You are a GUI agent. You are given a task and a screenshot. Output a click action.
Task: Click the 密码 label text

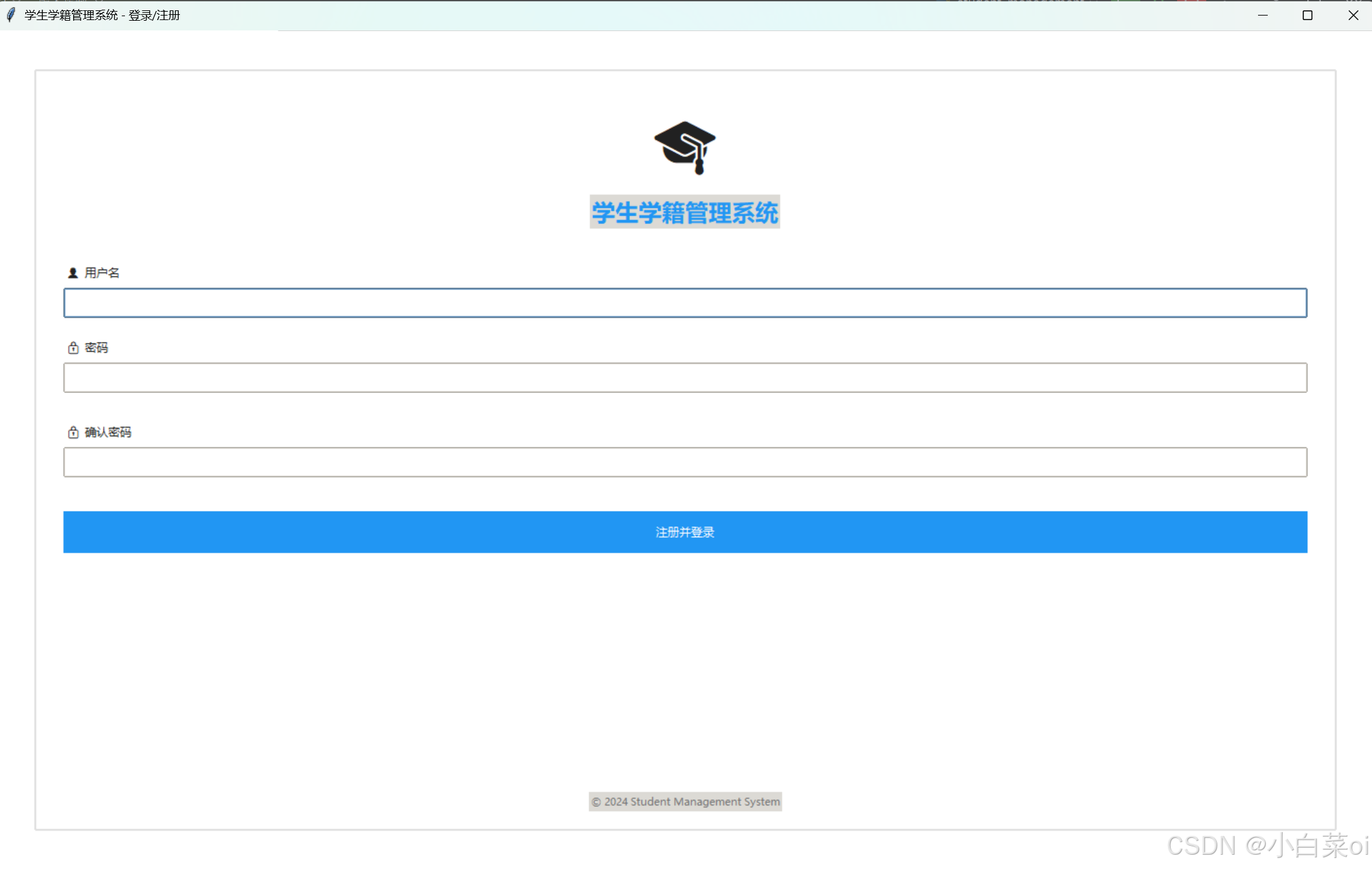coord(96,348)
